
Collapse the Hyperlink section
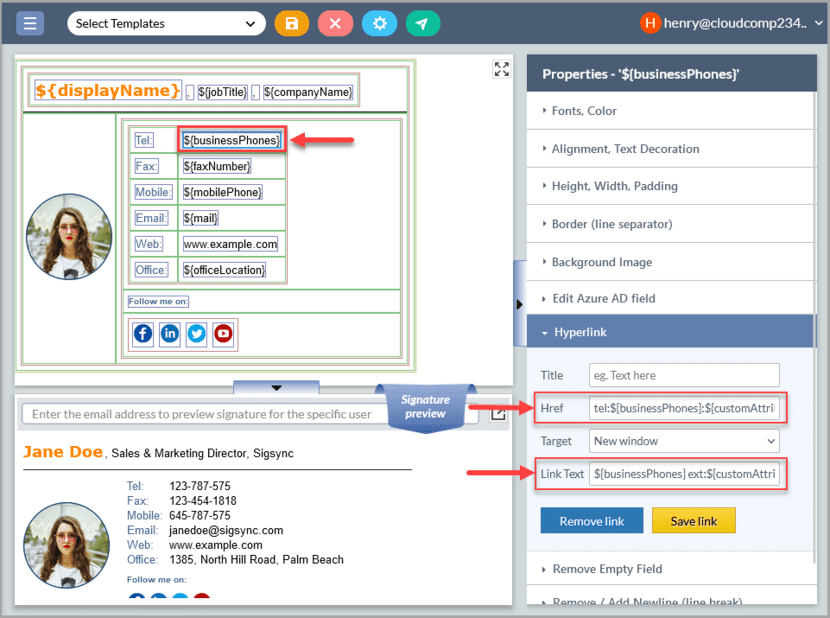coord(580,332)
